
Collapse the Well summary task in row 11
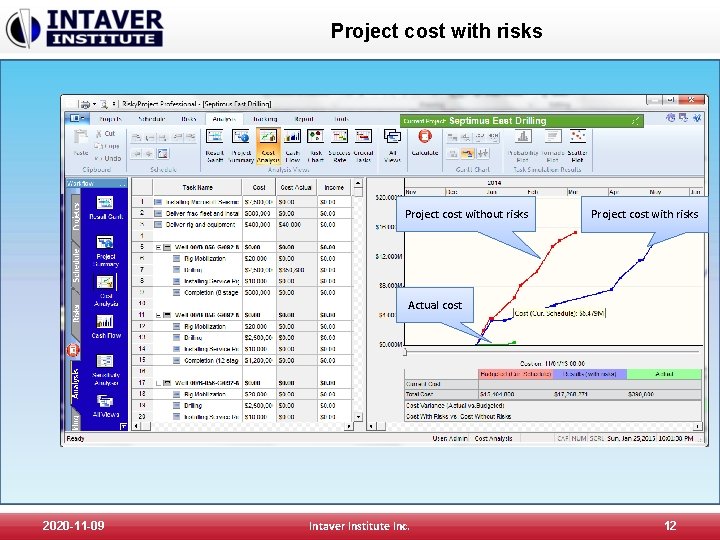coord(158,315)
